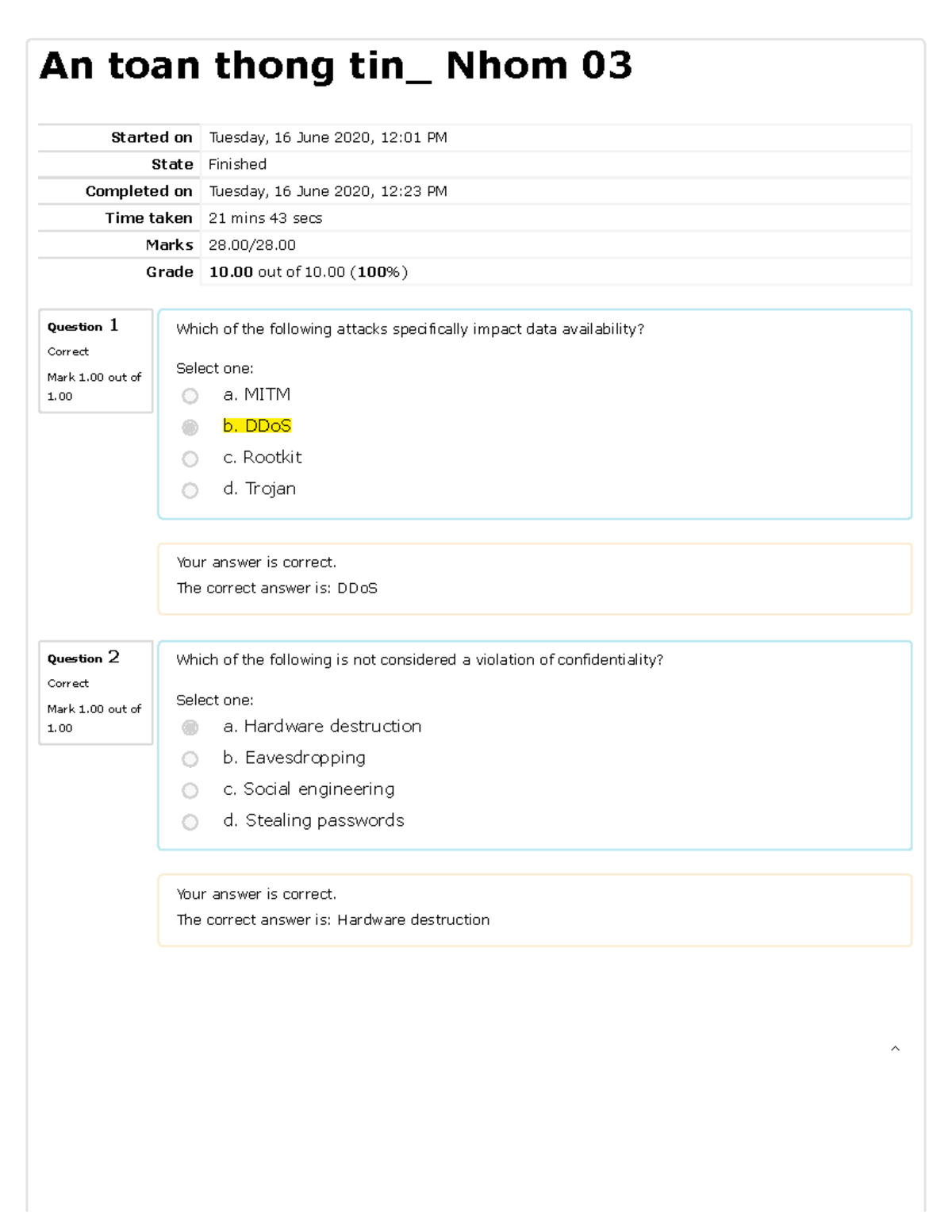Click the Marks 28.00/28.00 value
The height and width of the screenshot is (1232, 952).
pos(252,245)
